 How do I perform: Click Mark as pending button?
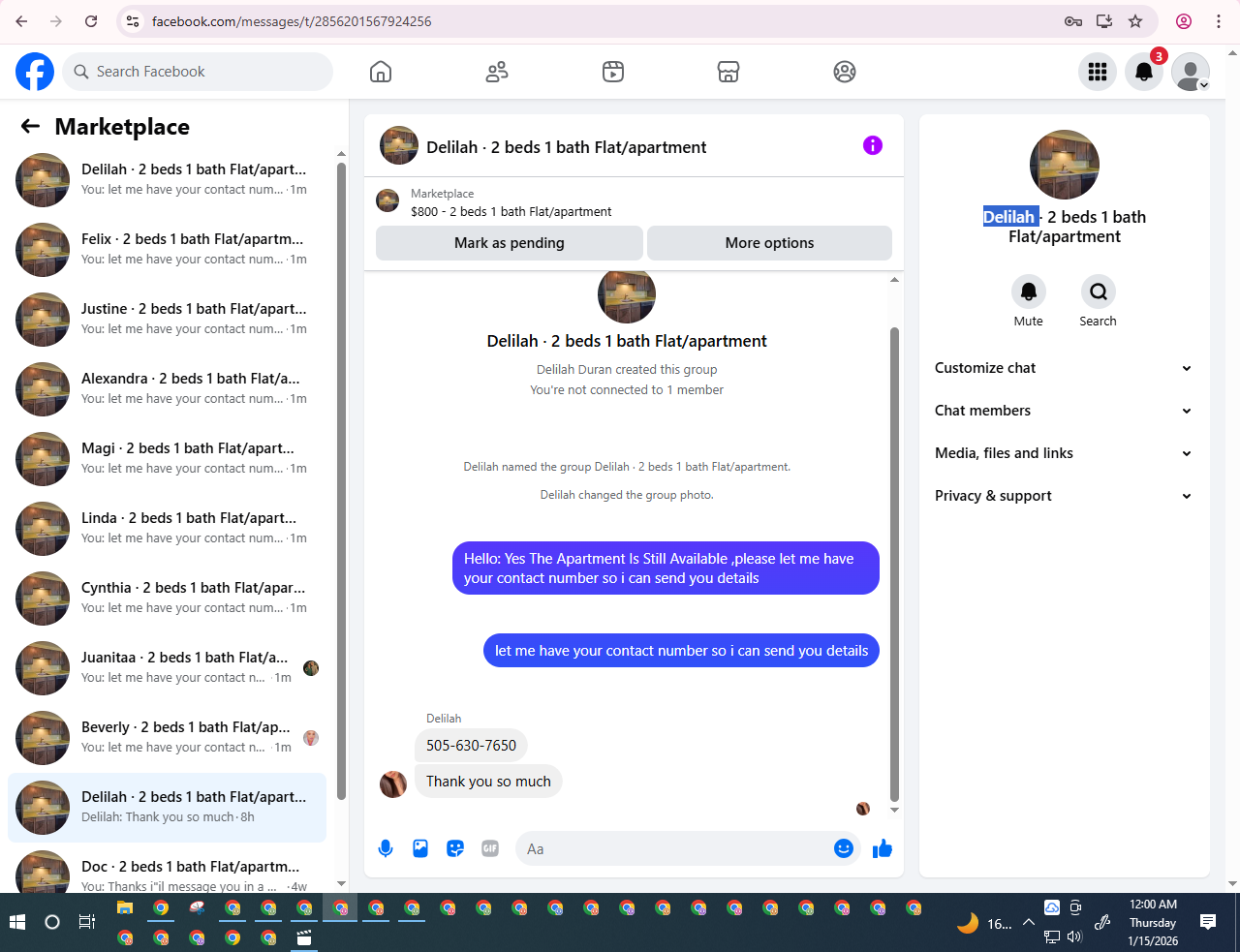coord(510,243)
